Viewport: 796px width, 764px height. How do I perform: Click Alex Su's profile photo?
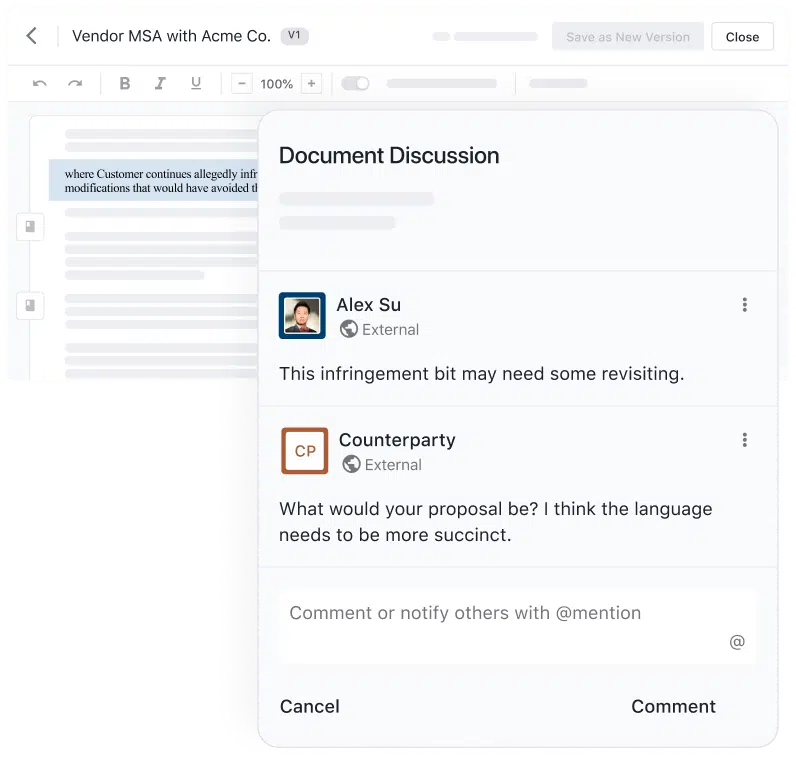pyautogui.click(x=302, y=315)
